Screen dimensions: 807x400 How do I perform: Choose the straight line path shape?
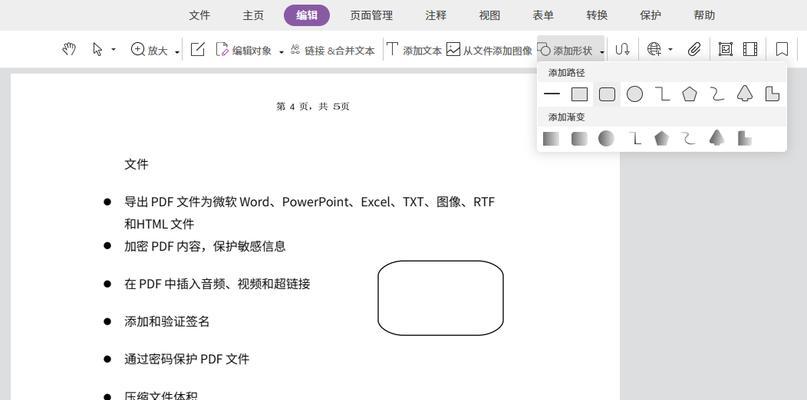coord(552,94)
